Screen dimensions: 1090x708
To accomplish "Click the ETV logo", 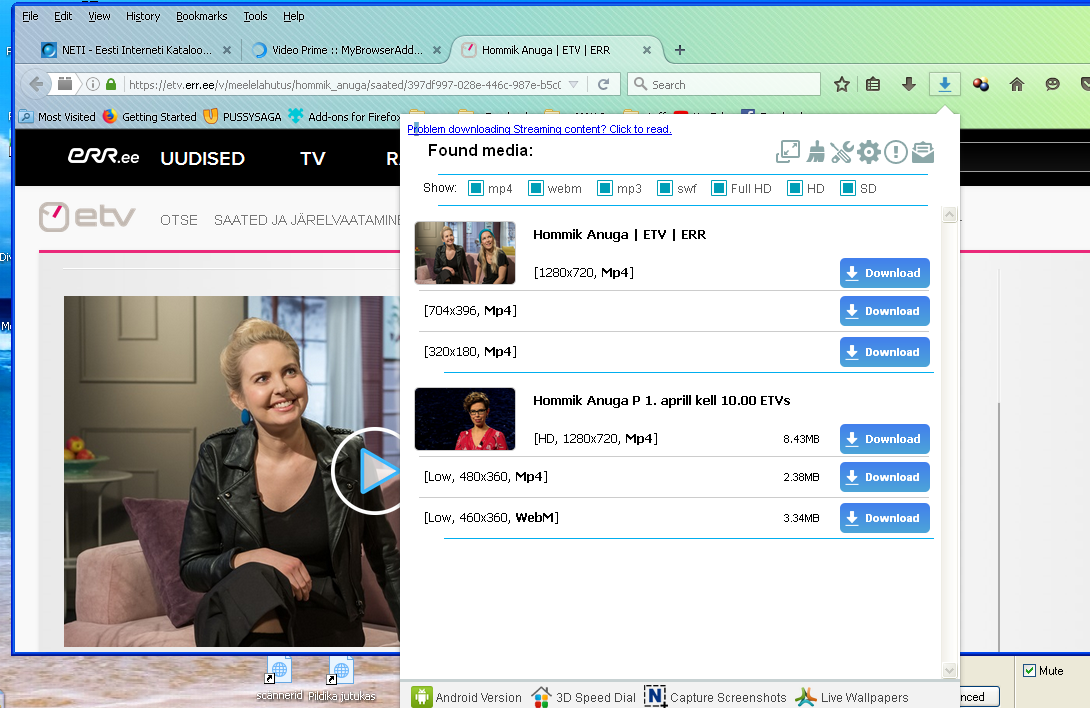I will coord(87,217).
